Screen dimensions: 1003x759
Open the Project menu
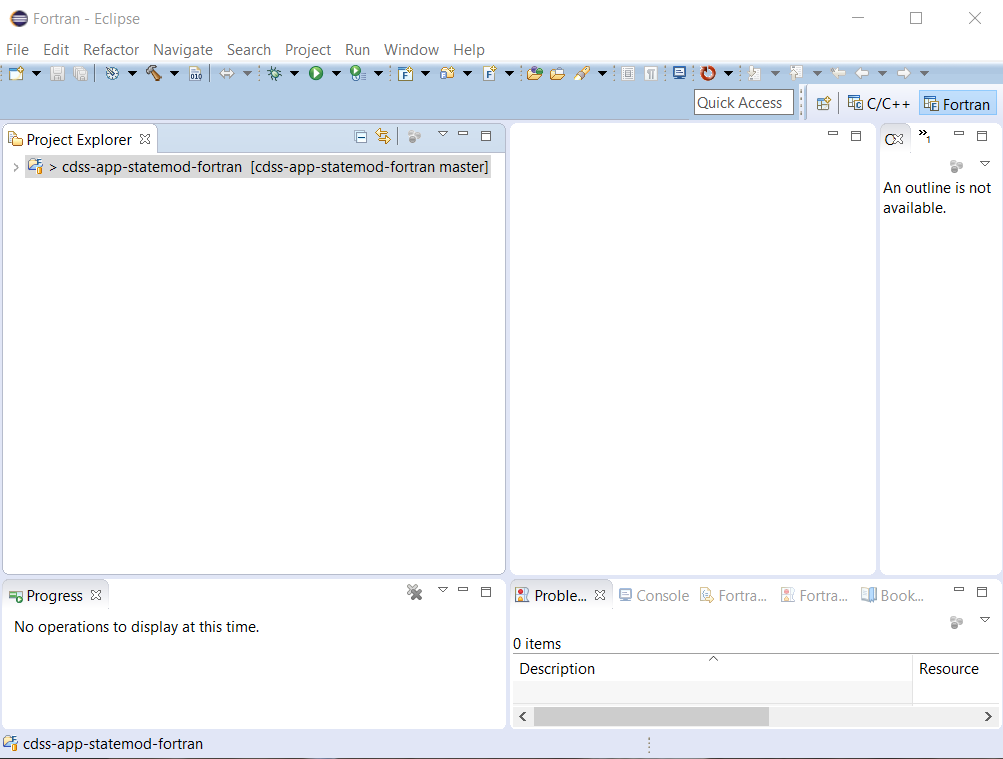308,50
